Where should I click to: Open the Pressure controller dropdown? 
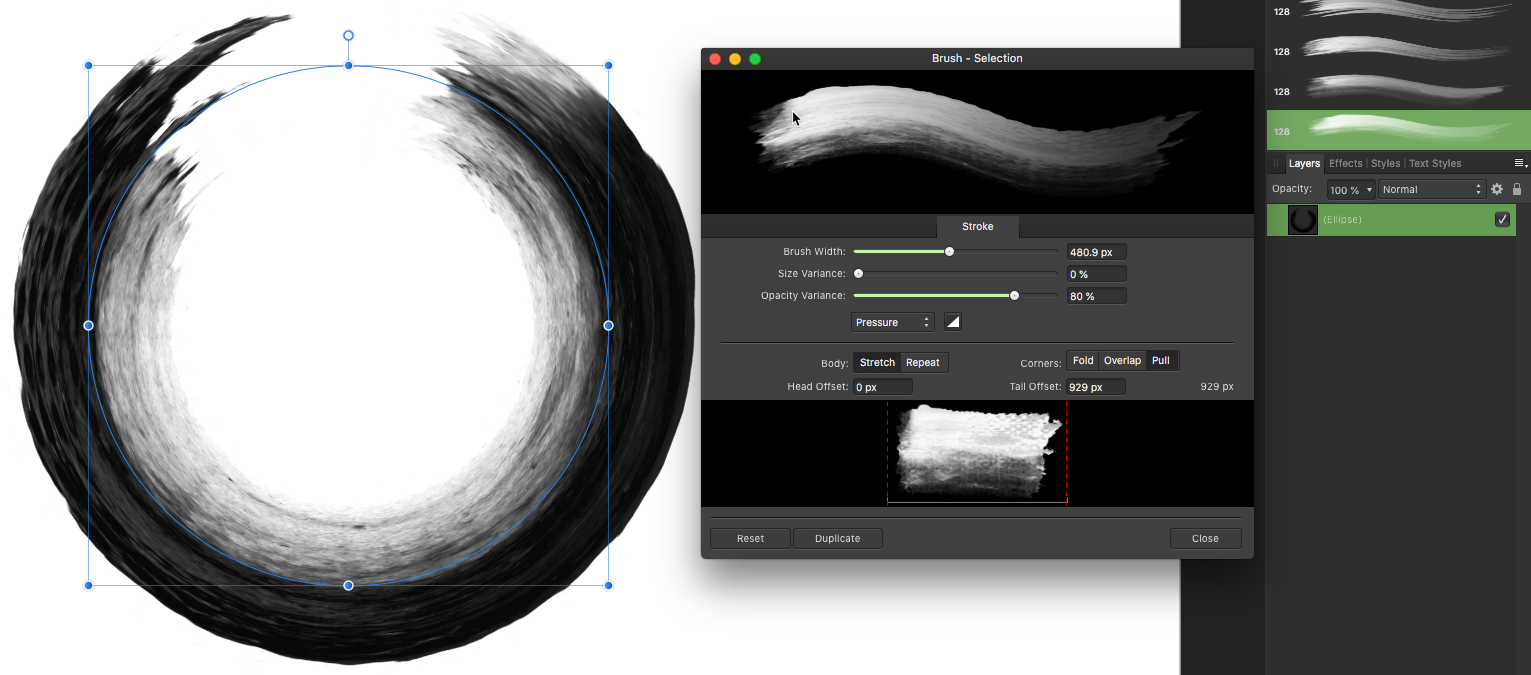[892, 322]
